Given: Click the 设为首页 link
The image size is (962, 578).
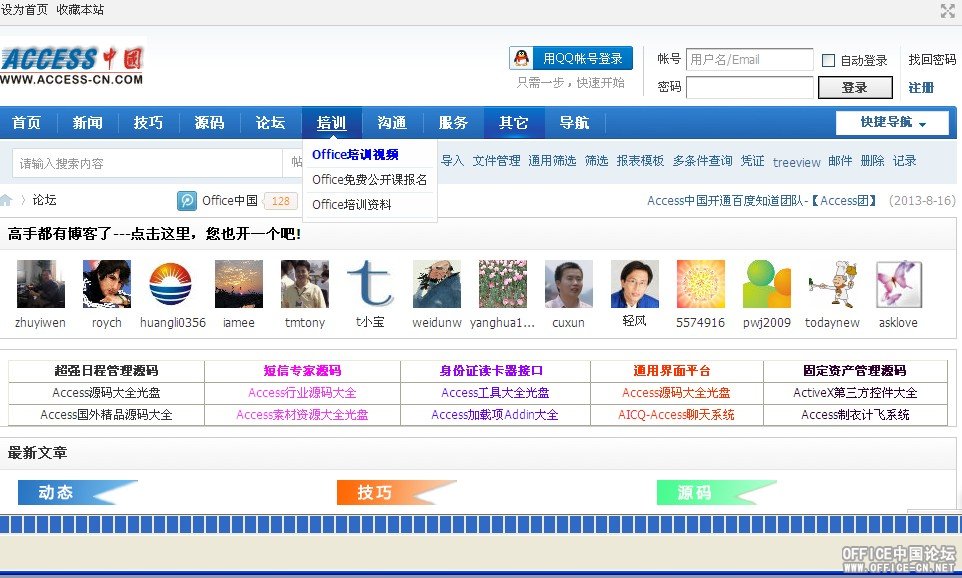Looking at the screenshot, I should click(25, 10).
